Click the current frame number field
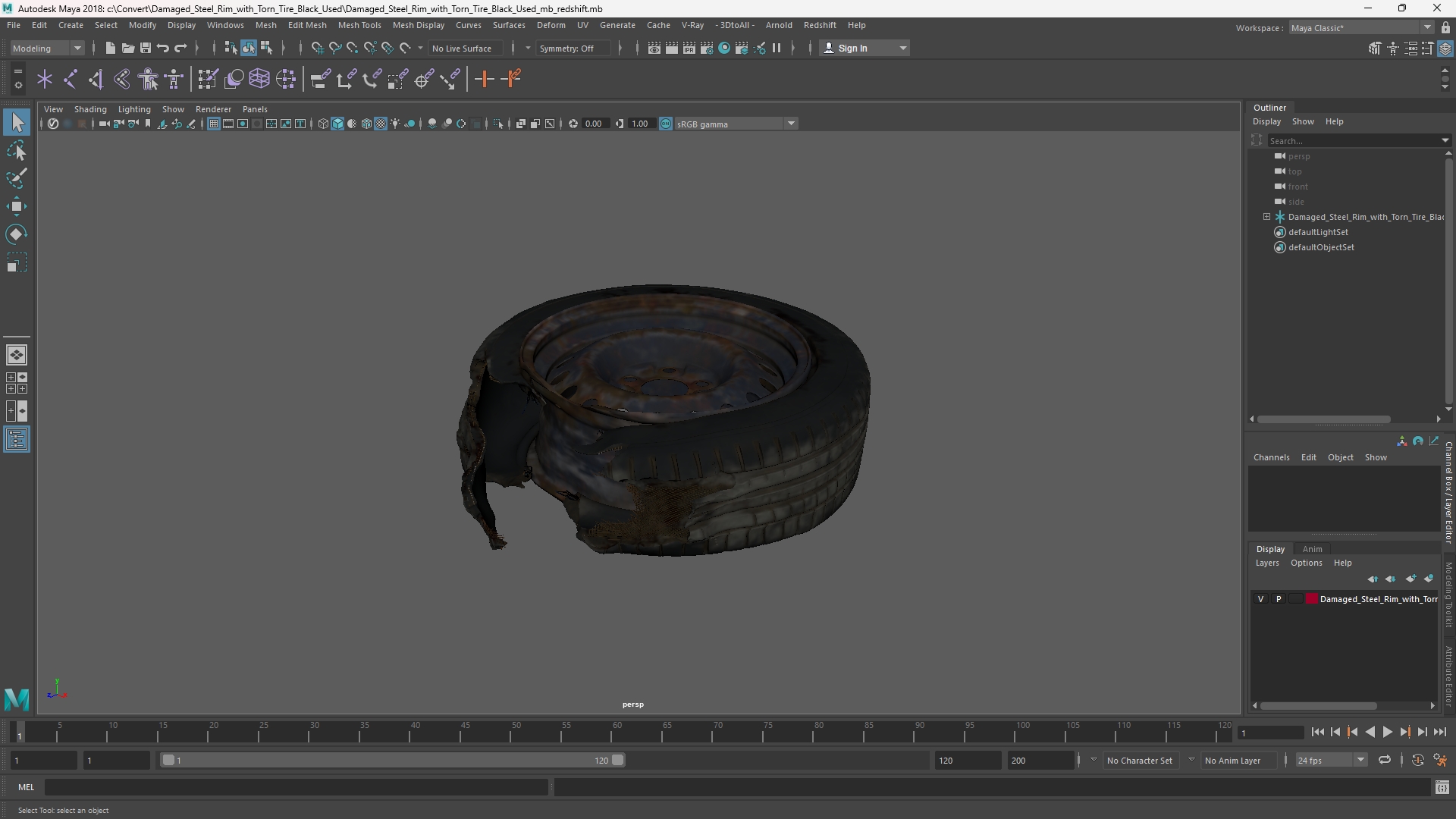Viewport: 1456px width, 819px height. tap(1270, 733)
